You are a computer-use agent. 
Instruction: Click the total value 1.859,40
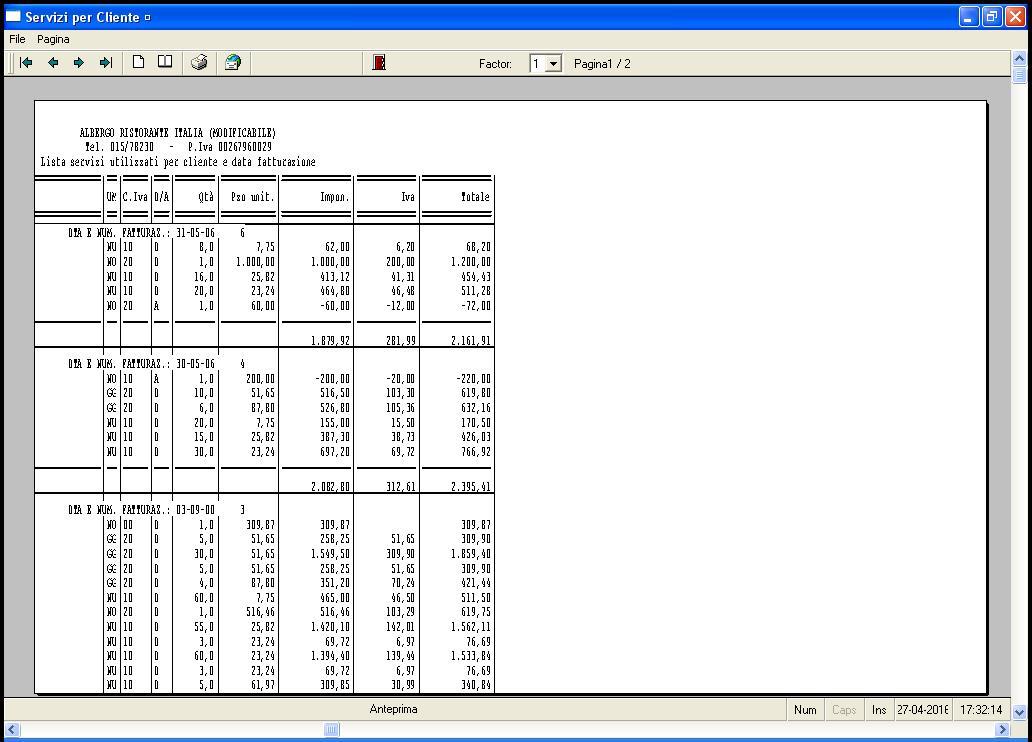(x=471, y=554)
